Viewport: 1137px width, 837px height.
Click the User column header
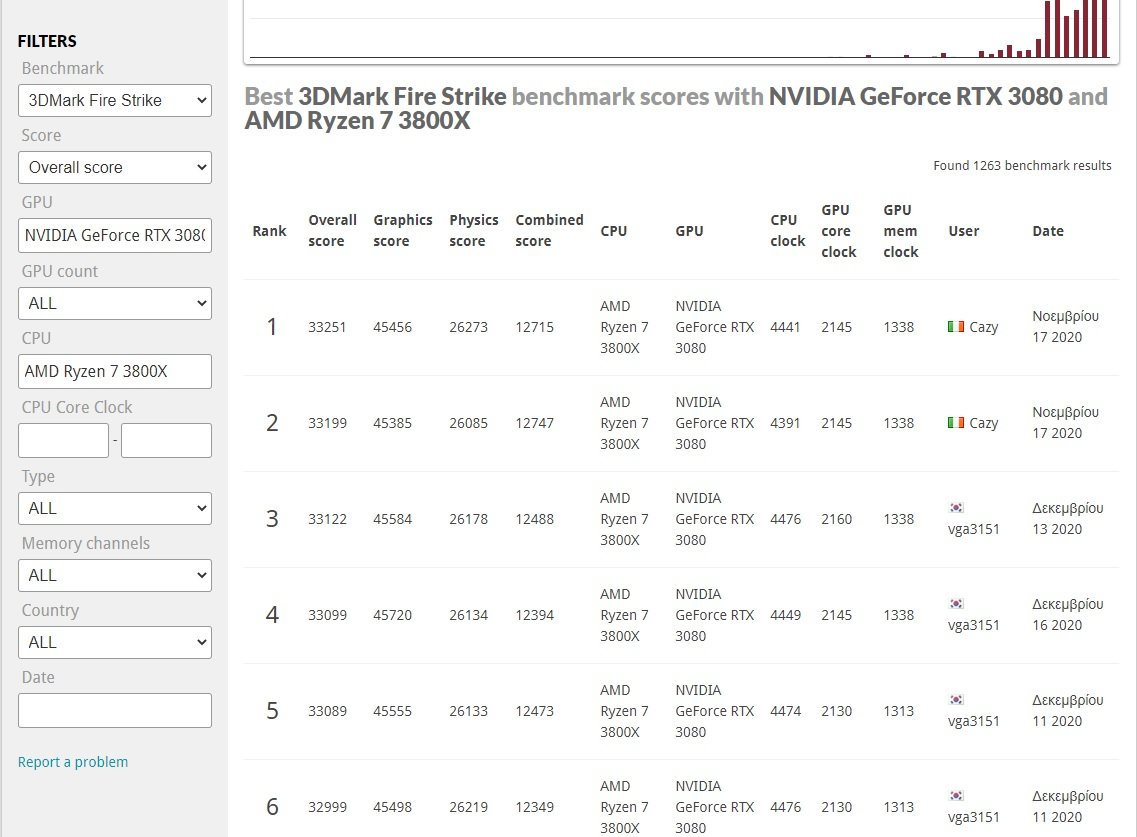click(964, 231)
